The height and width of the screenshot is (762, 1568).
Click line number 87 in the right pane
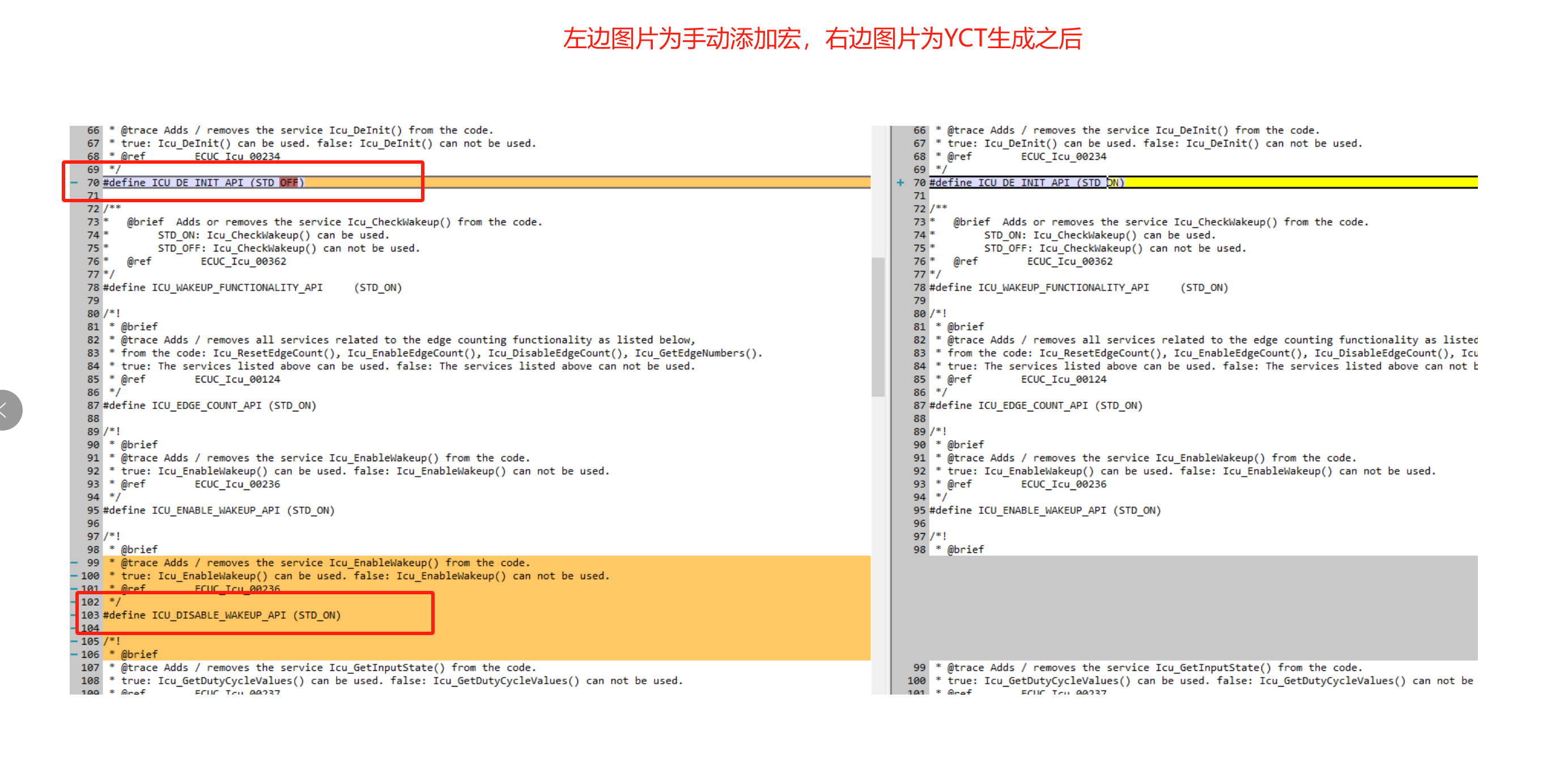point(919,405)
